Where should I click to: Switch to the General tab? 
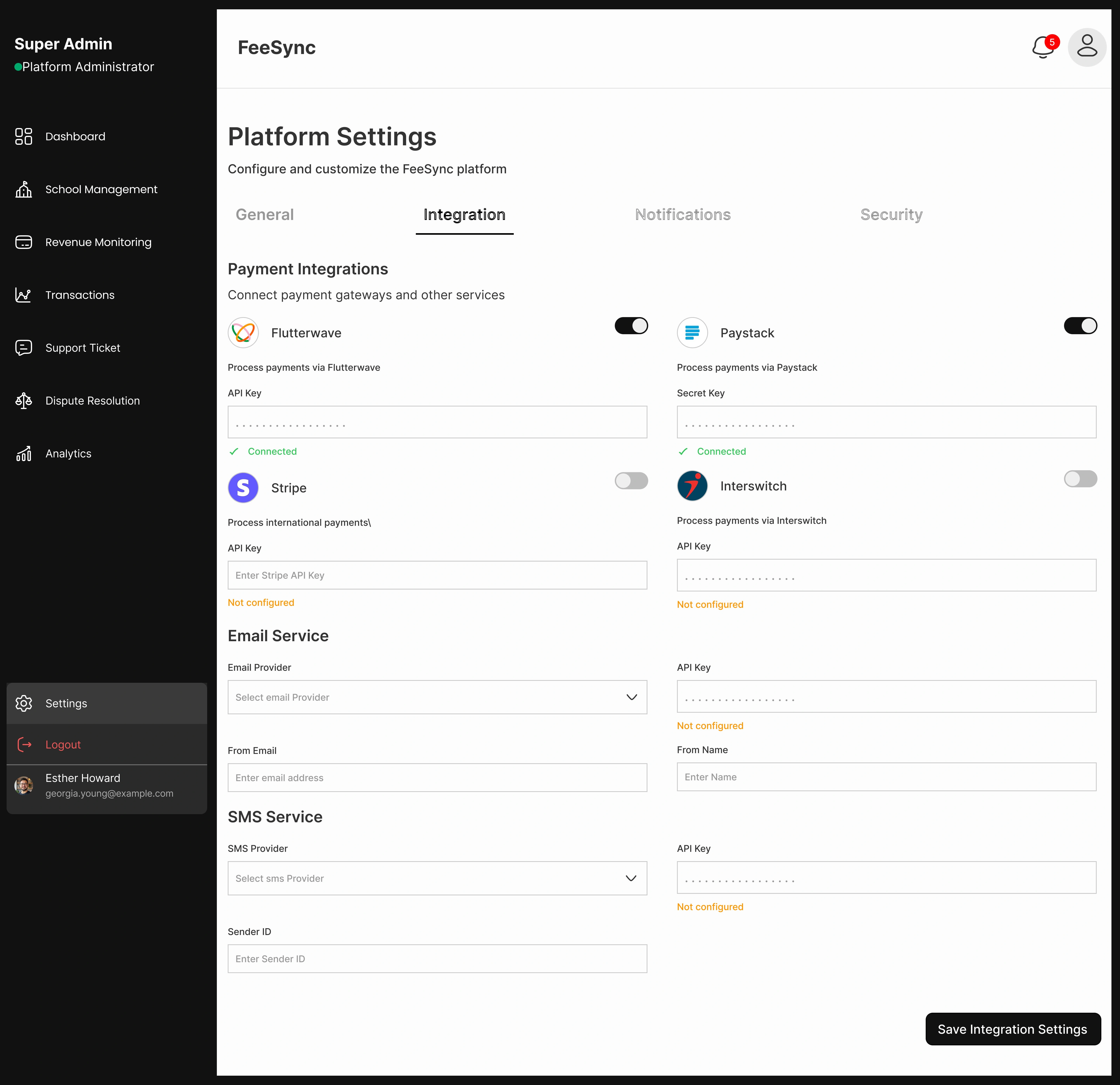[265, 215]
